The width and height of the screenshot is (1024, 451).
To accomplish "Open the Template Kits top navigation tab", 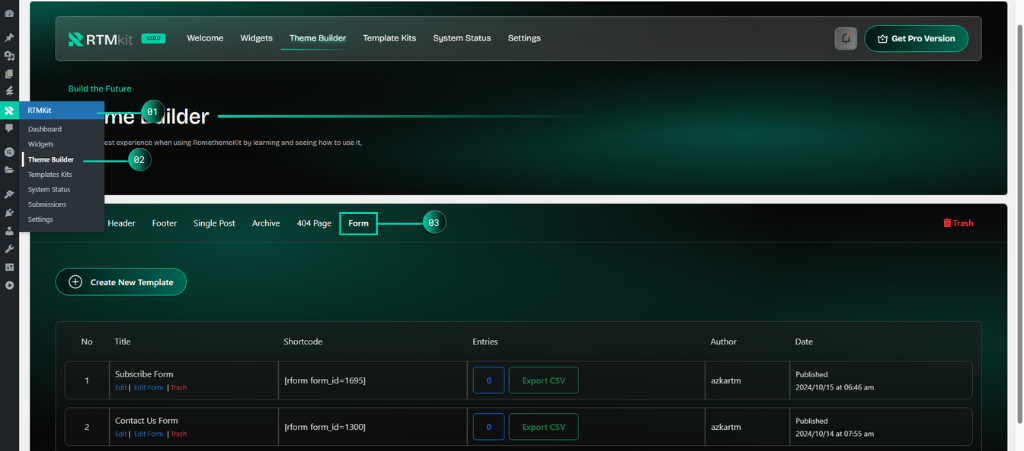I will click(x=389, y=39).
